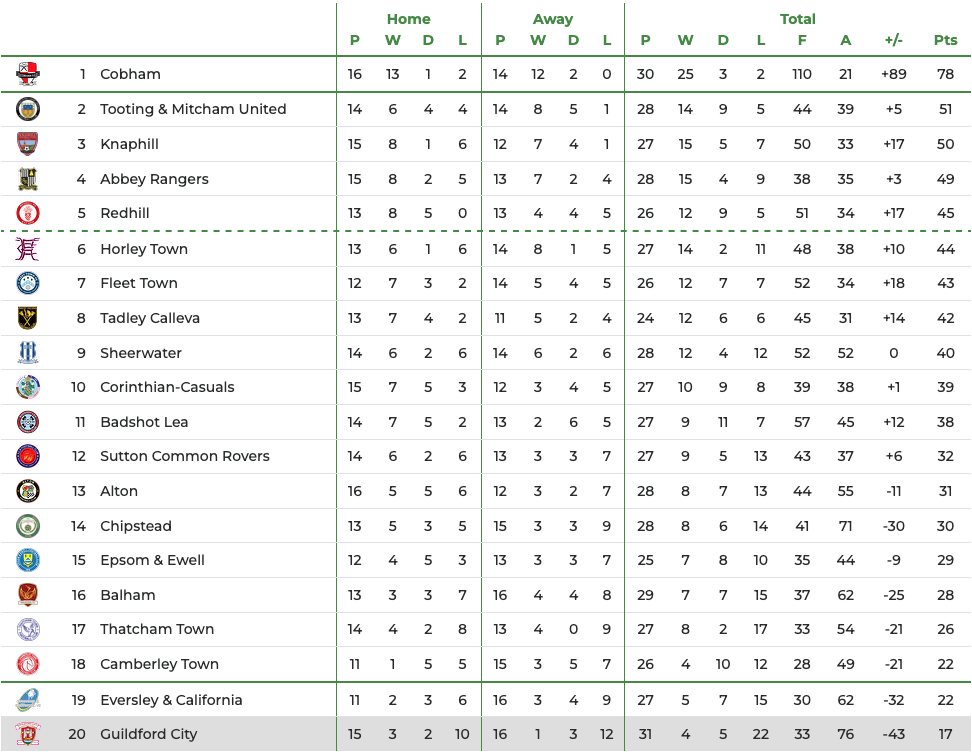
Task: Open the Fleet Town team link
Action: [139, 283]
